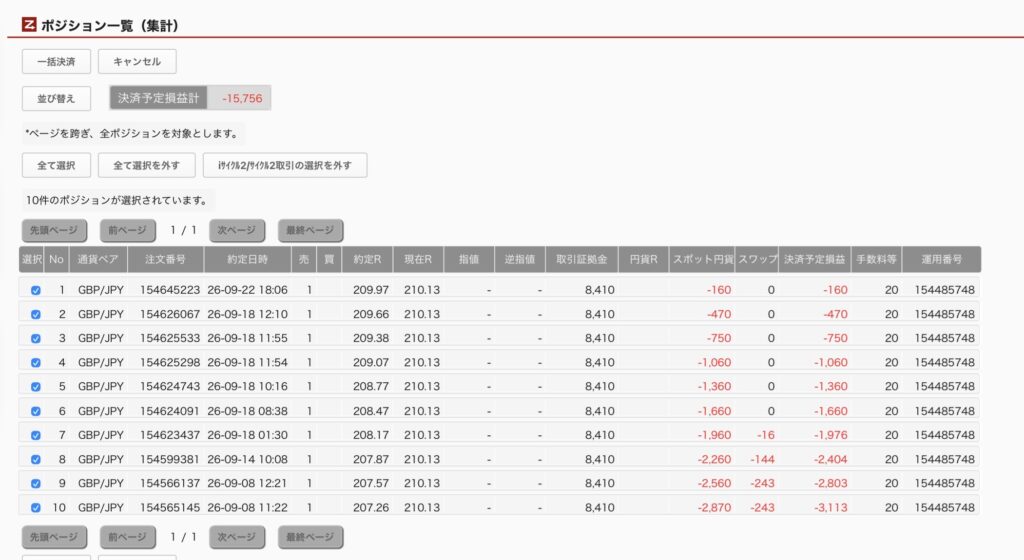
Task: Click the iサイクル2/サイクル2取引の選択を外す button
Action: tap(285, 165)
